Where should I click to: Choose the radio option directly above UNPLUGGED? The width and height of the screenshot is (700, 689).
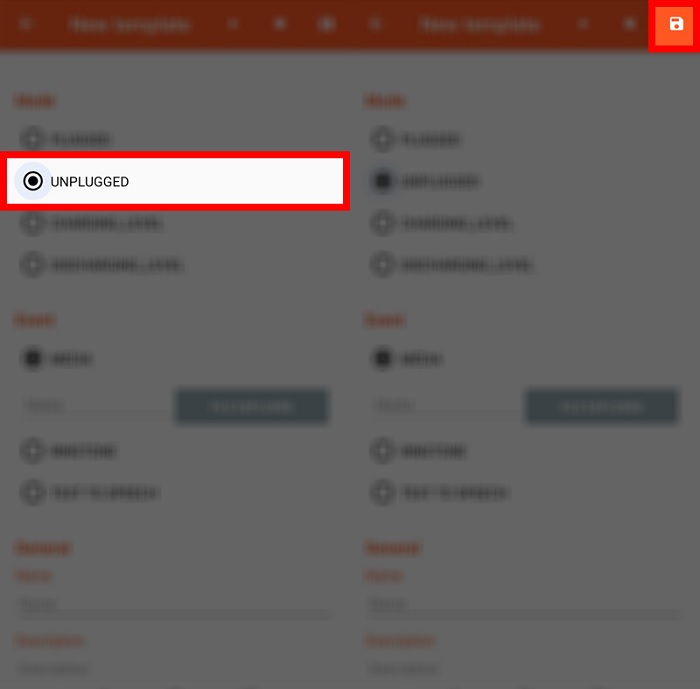[x=66, y=139]
